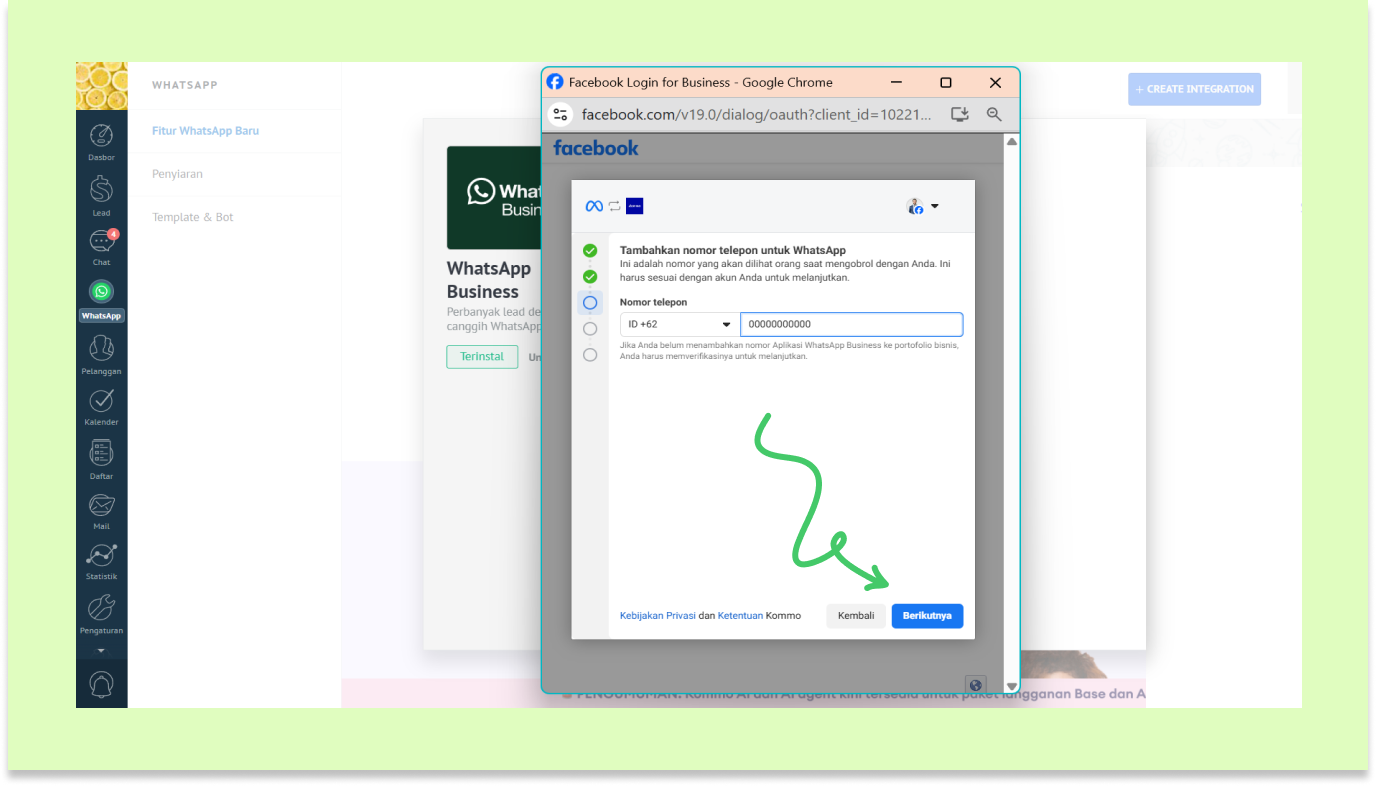
Task: Select Template & Bot menu item
Action: pyautogui.click(x=193, y=217)
